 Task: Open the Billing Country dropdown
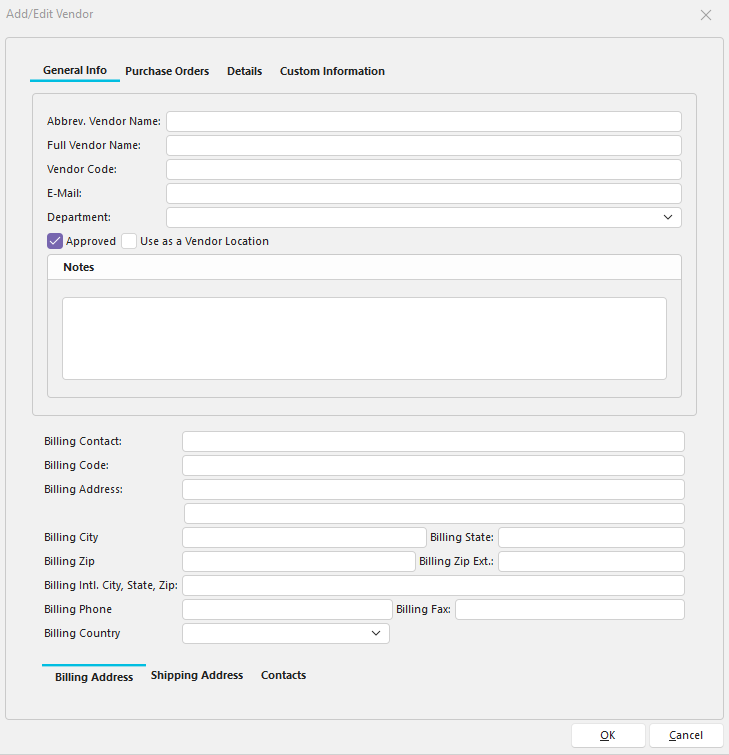pyautogui.click(x=376, y=633)
